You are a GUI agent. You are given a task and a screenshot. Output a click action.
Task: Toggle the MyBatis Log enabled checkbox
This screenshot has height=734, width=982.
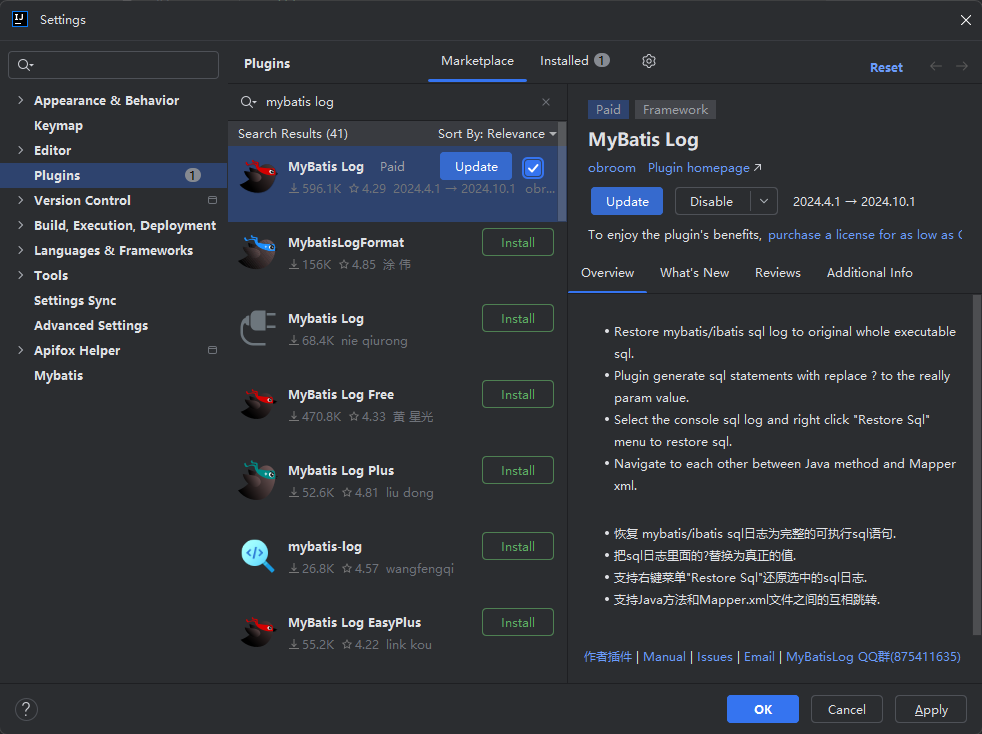pos(533,168)
